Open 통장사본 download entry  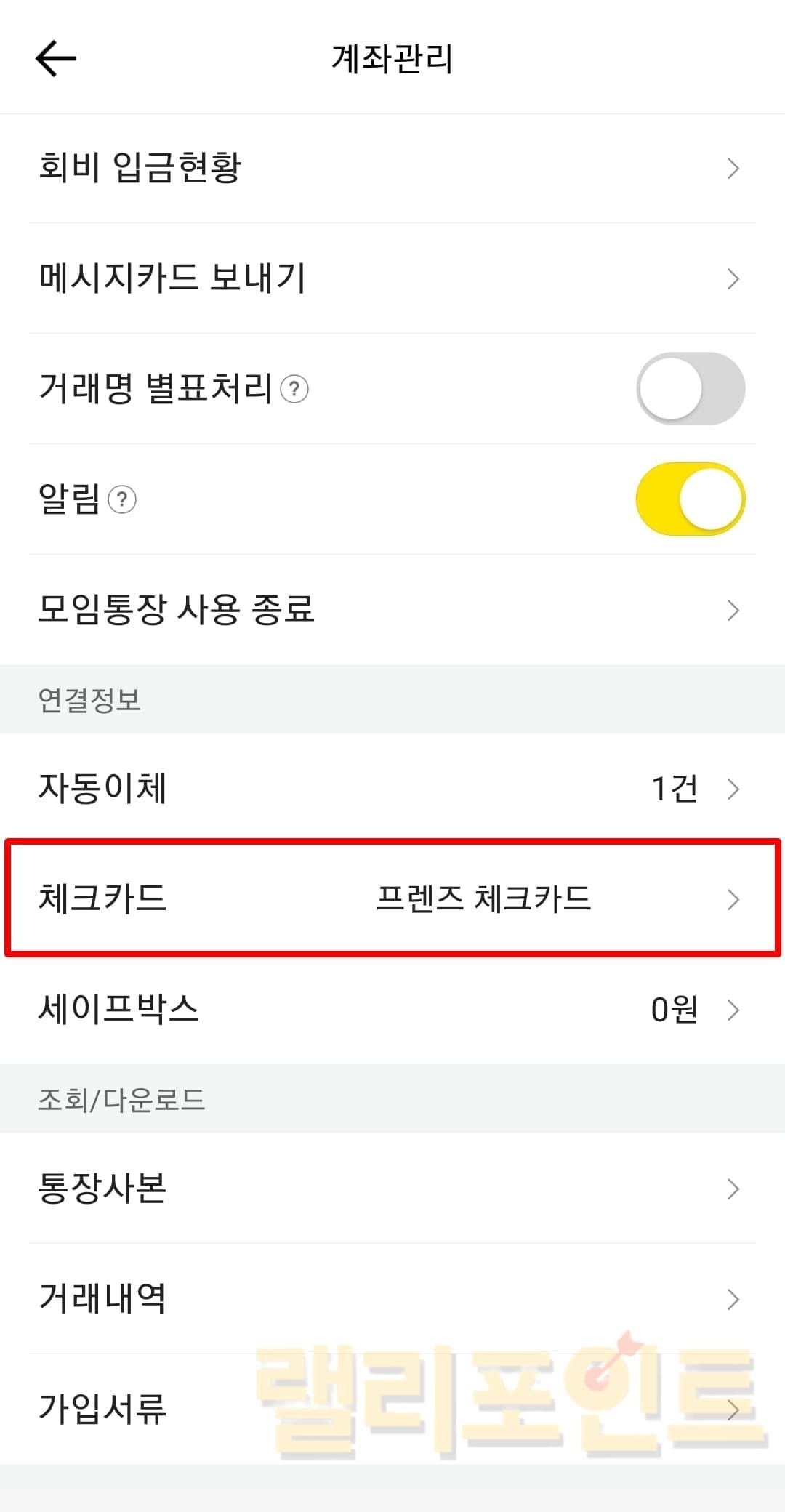coord(103,1189)
